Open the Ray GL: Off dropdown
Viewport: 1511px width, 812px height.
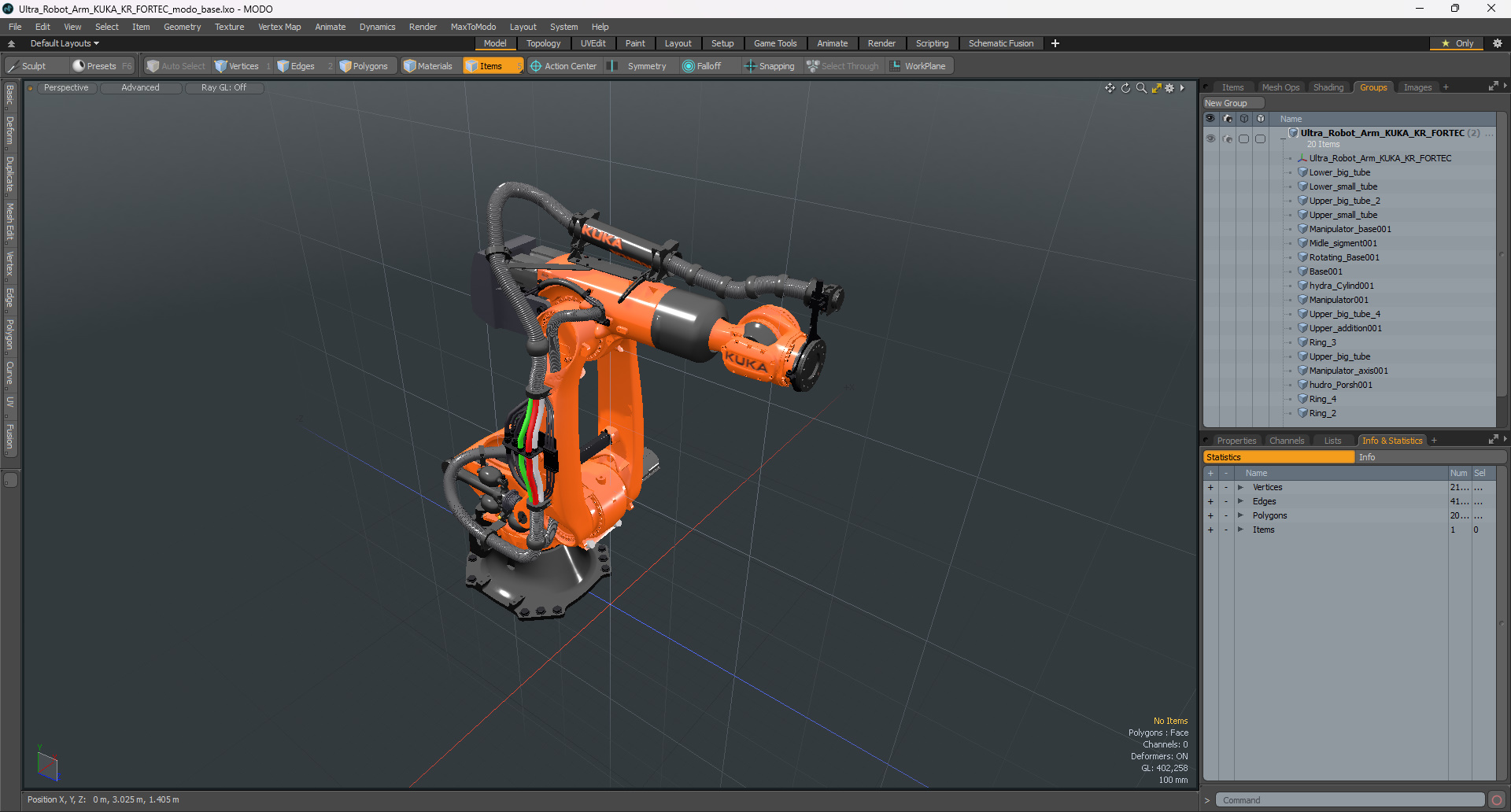[224, 88]
